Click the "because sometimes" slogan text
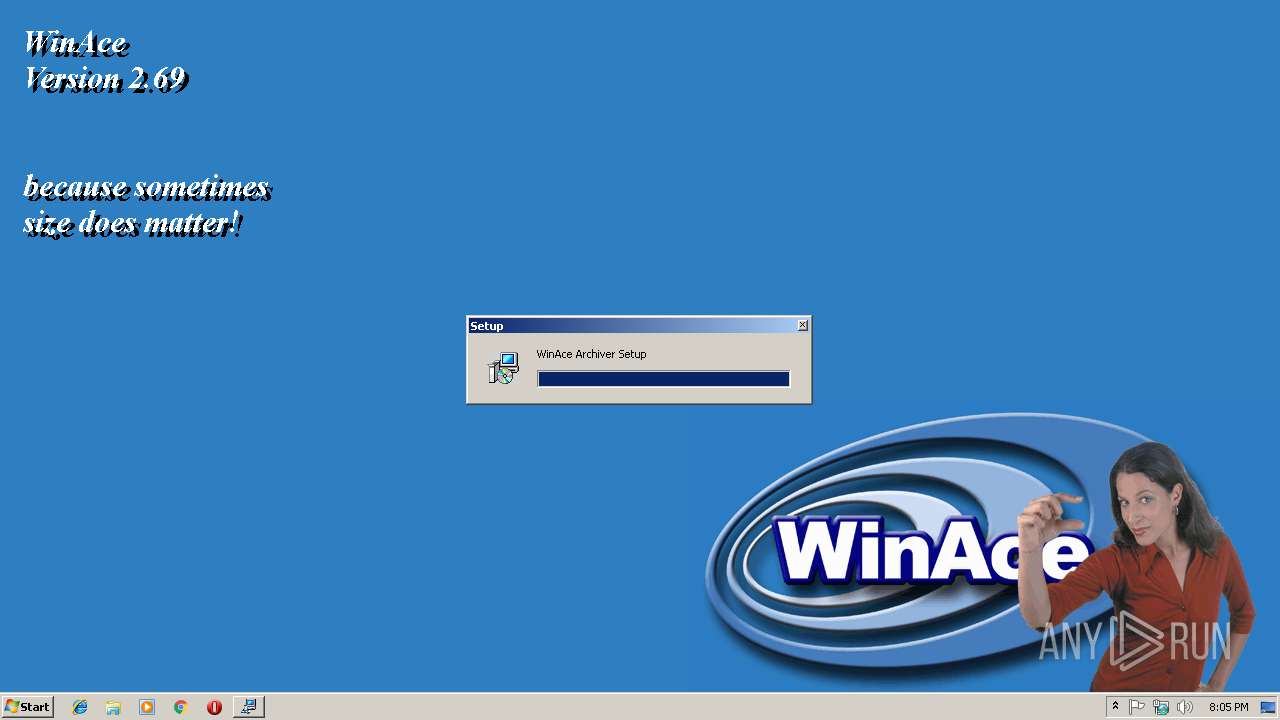This screenshot has width=1280, height=720. click(146, 188)
